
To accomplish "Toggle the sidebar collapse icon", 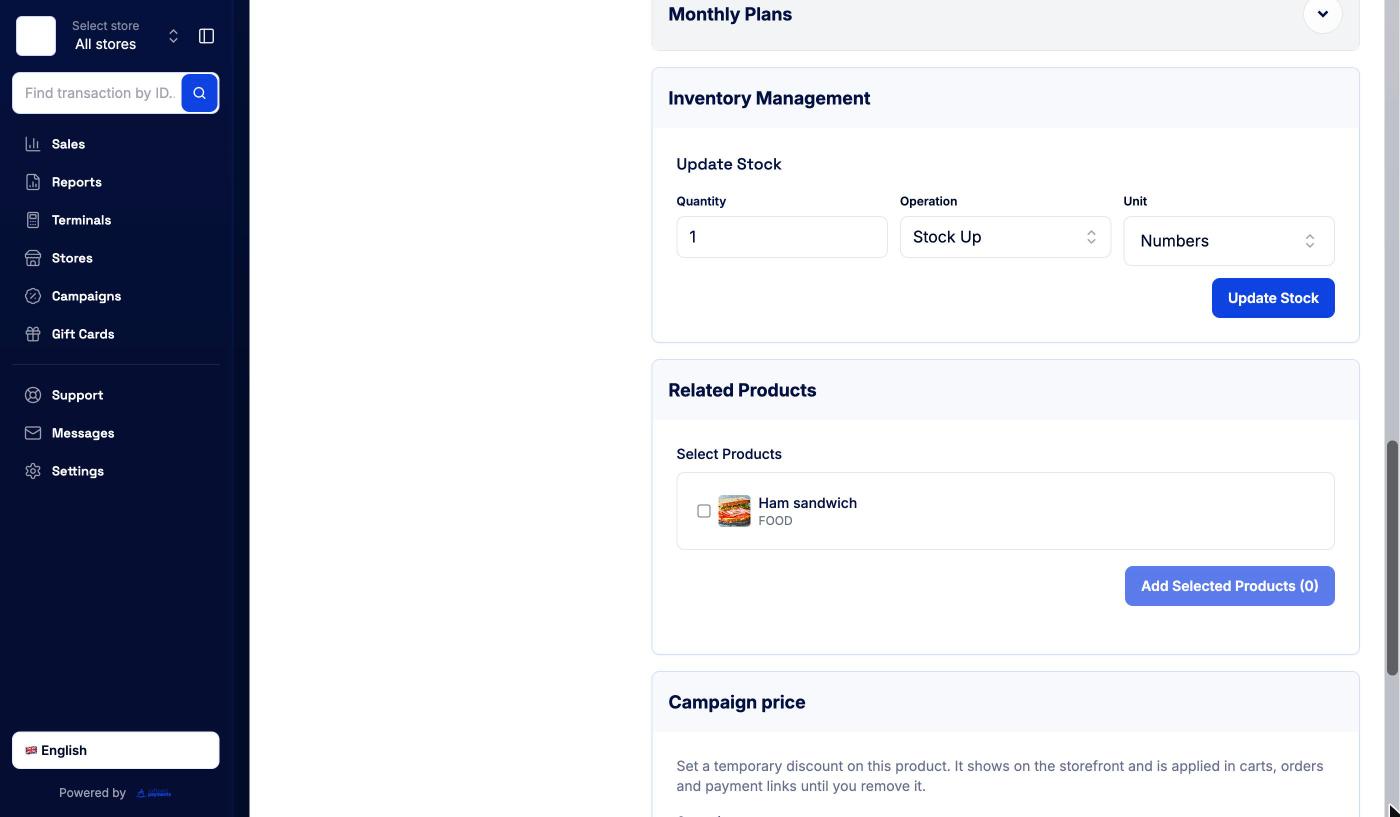I will tap(207, 36).
